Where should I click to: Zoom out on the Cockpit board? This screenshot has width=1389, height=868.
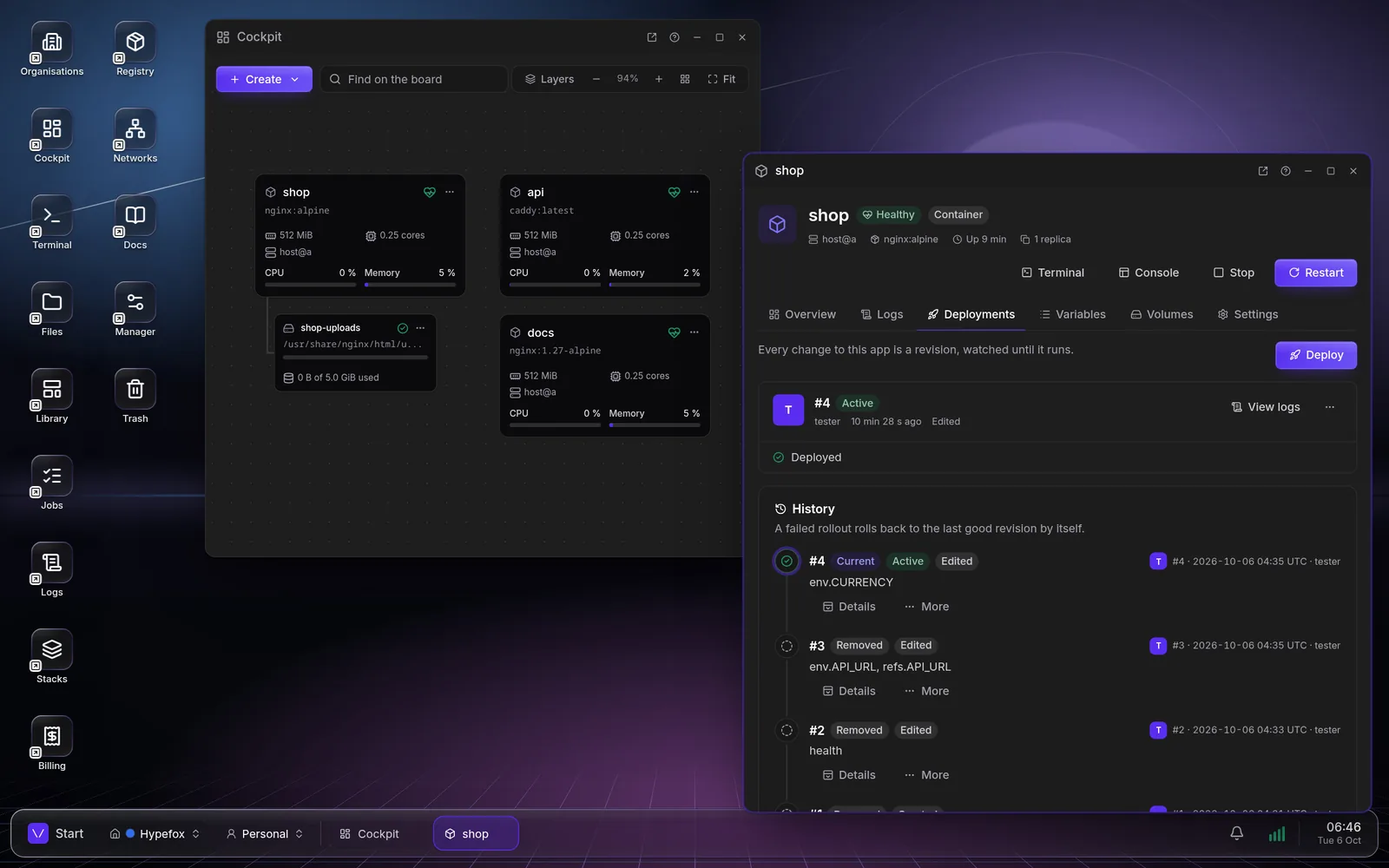(x=596, y=79)
